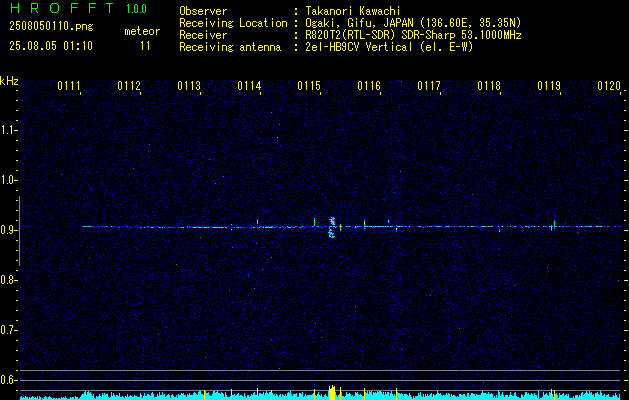Click the 0112 time marker

[x=129, y=86]
